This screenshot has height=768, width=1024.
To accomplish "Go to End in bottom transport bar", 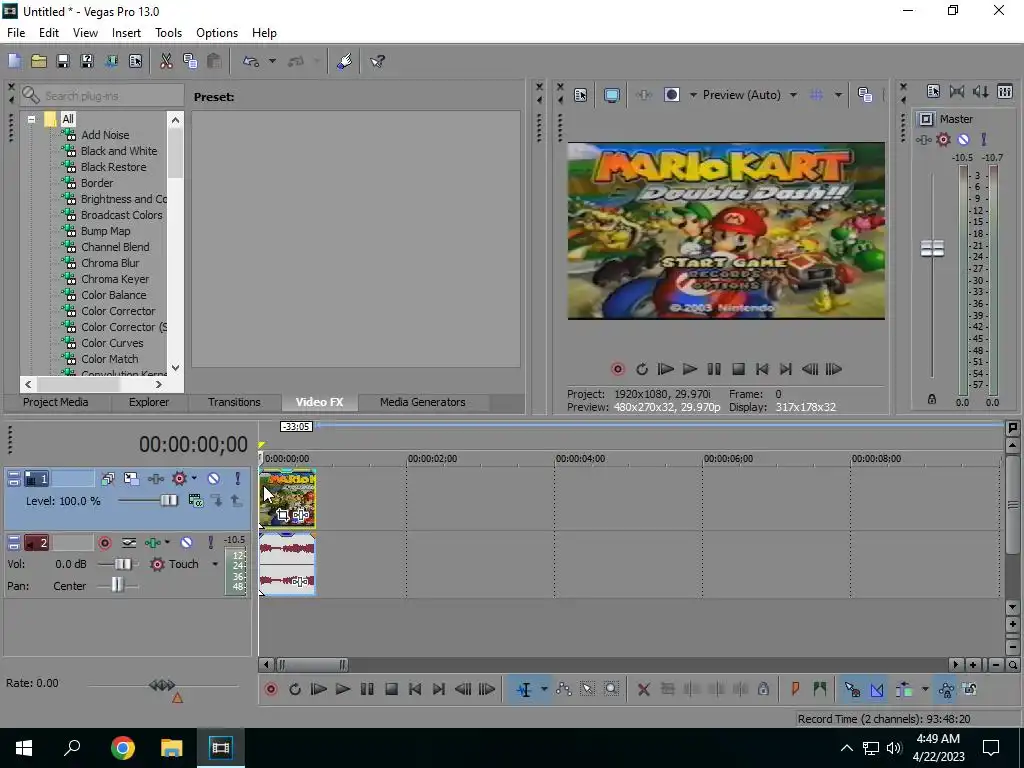I will [x=439, y=690].
